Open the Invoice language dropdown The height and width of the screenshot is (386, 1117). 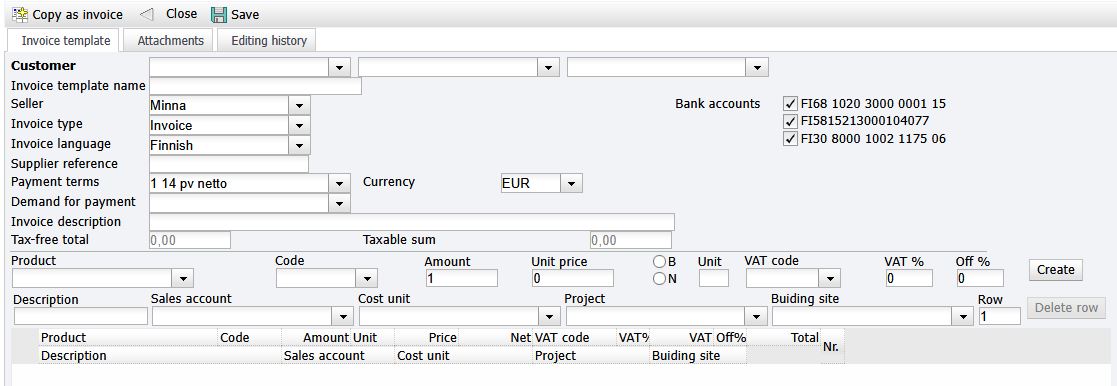(299, 145)
